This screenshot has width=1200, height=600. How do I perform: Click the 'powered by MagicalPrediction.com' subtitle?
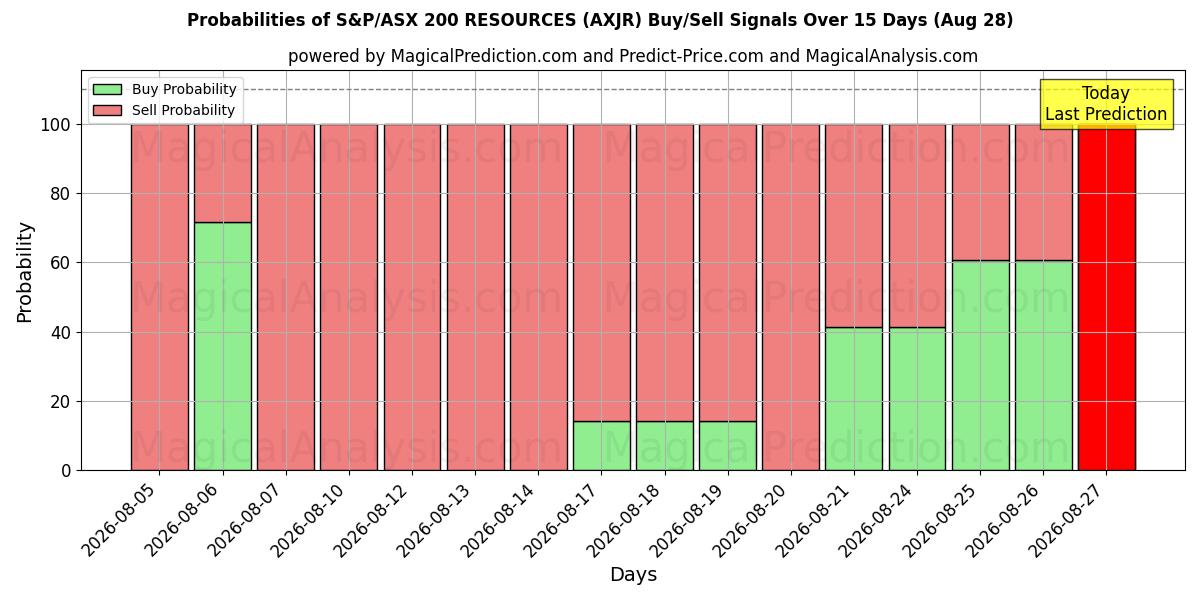(633, 56)
